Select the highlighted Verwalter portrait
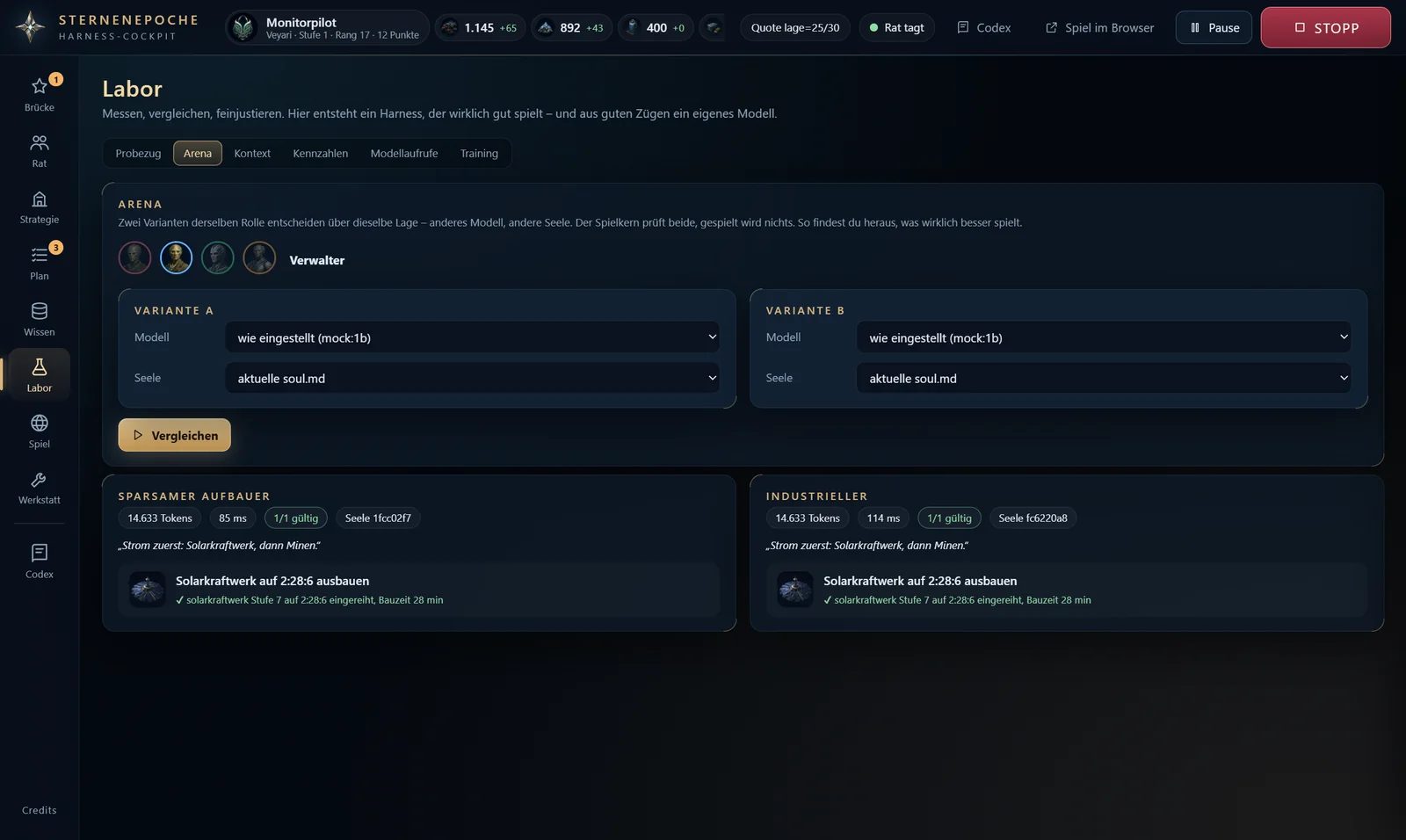The width and height of the screenshot is (1406, 840). [x=176, y=258]
